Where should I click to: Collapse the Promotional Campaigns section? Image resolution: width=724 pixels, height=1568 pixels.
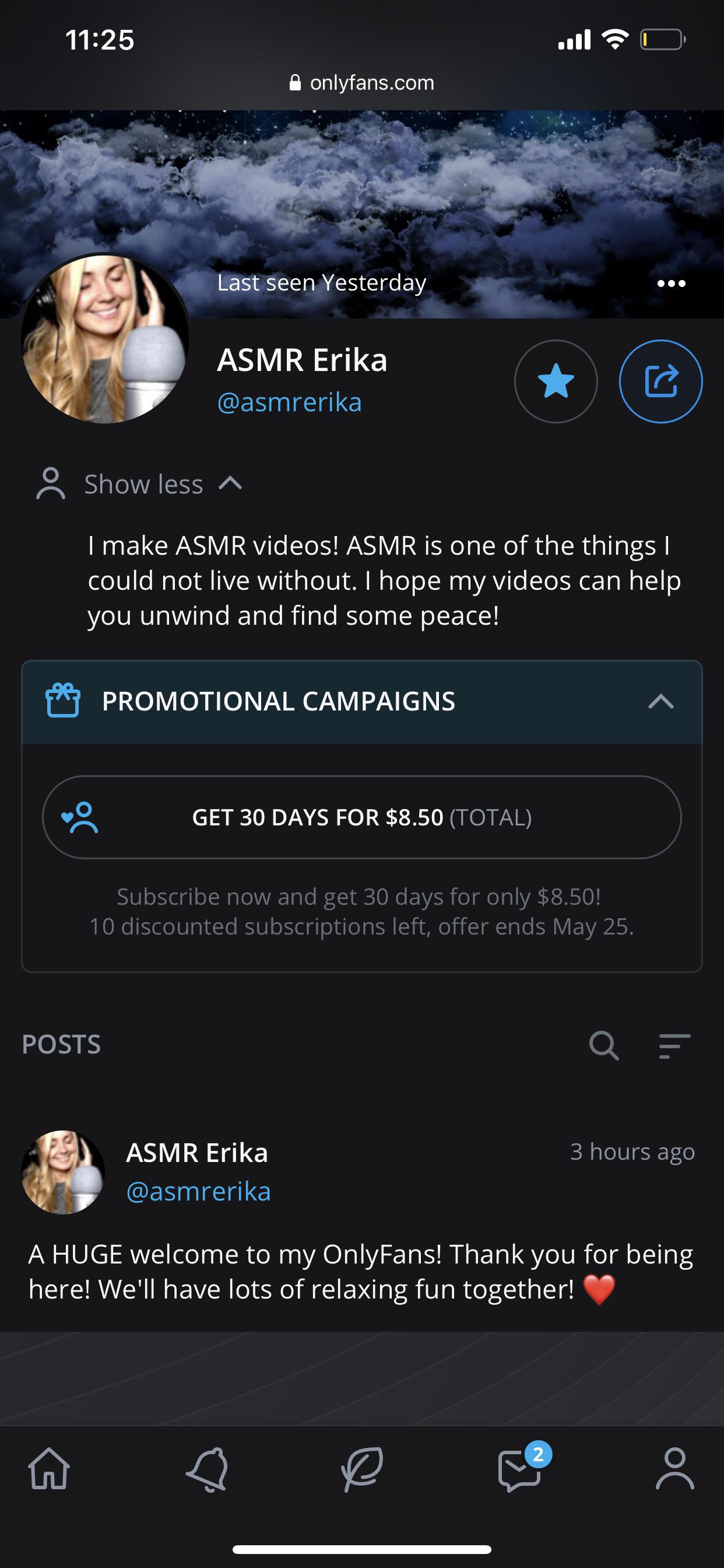pos(660,702)
